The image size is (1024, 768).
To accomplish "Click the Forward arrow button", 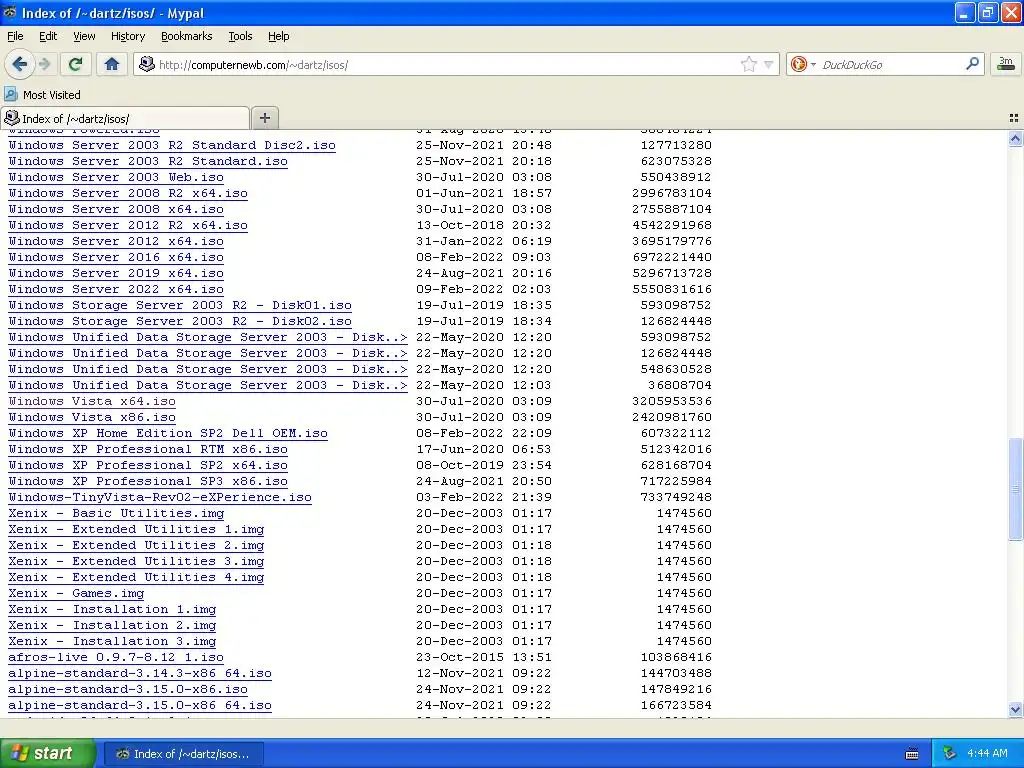I will pos(44,64).
